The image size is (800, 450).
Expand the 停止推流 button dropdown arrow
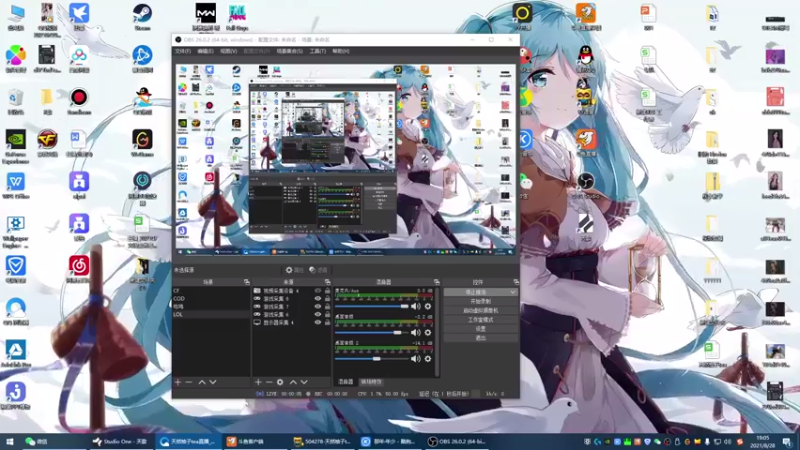pos(513,292)
